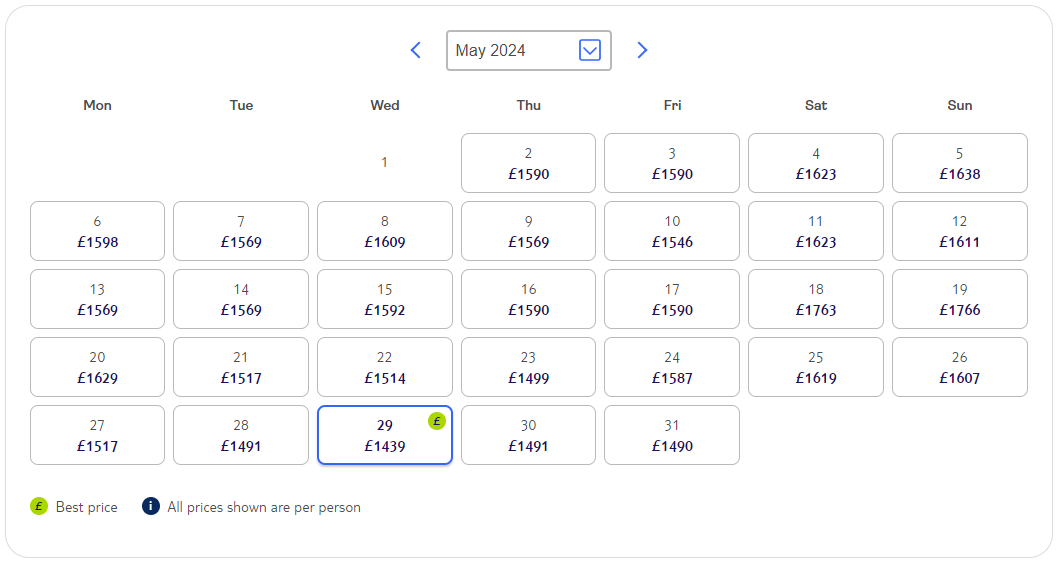Choose 2 May at £1590
The width and height of the screenshot is (1058, 562).
tap(528, 163)
